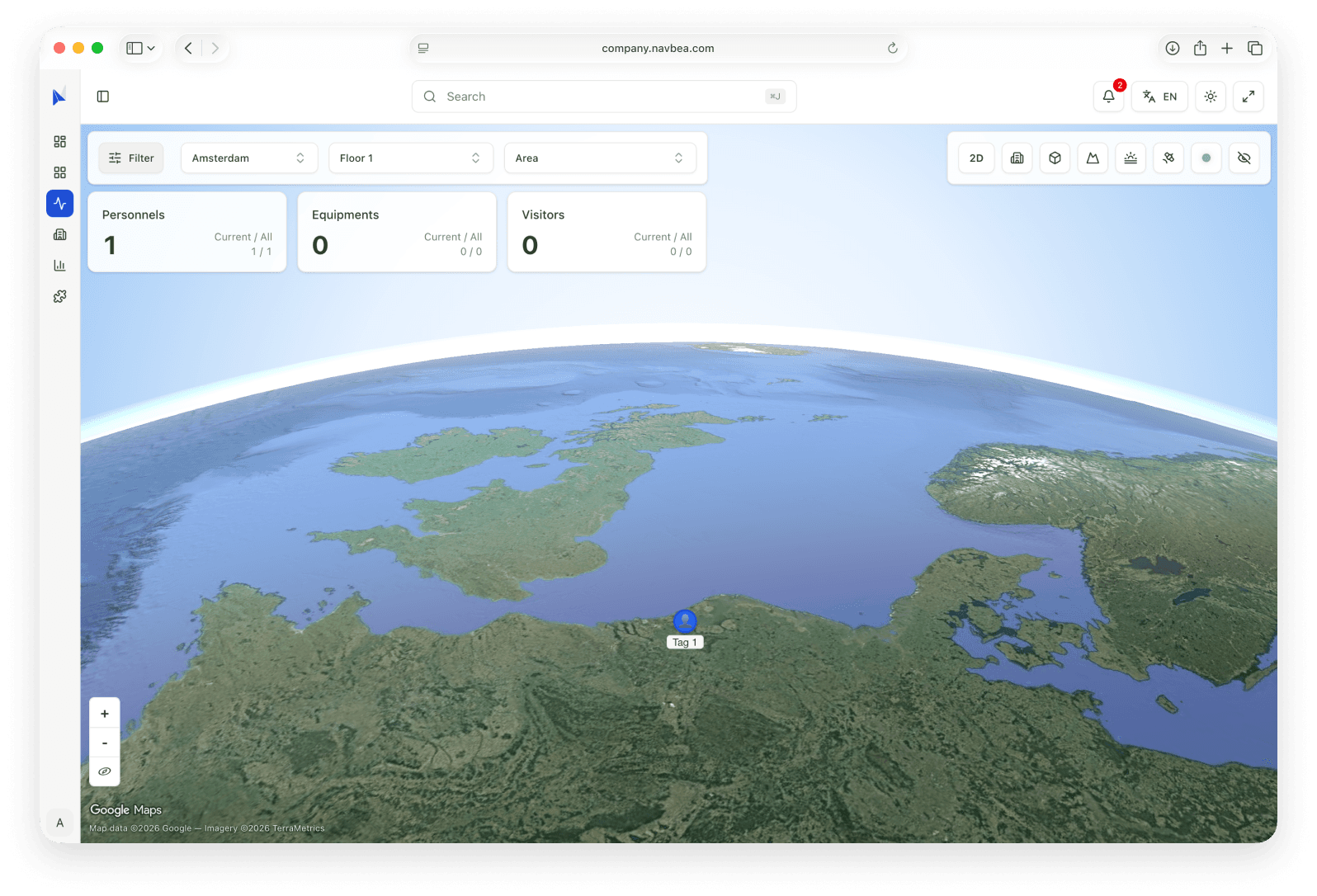Click the Tag 1 label on map
Image resolution: width=1317 pixels, height=896 pixels.
click(685, 643)
